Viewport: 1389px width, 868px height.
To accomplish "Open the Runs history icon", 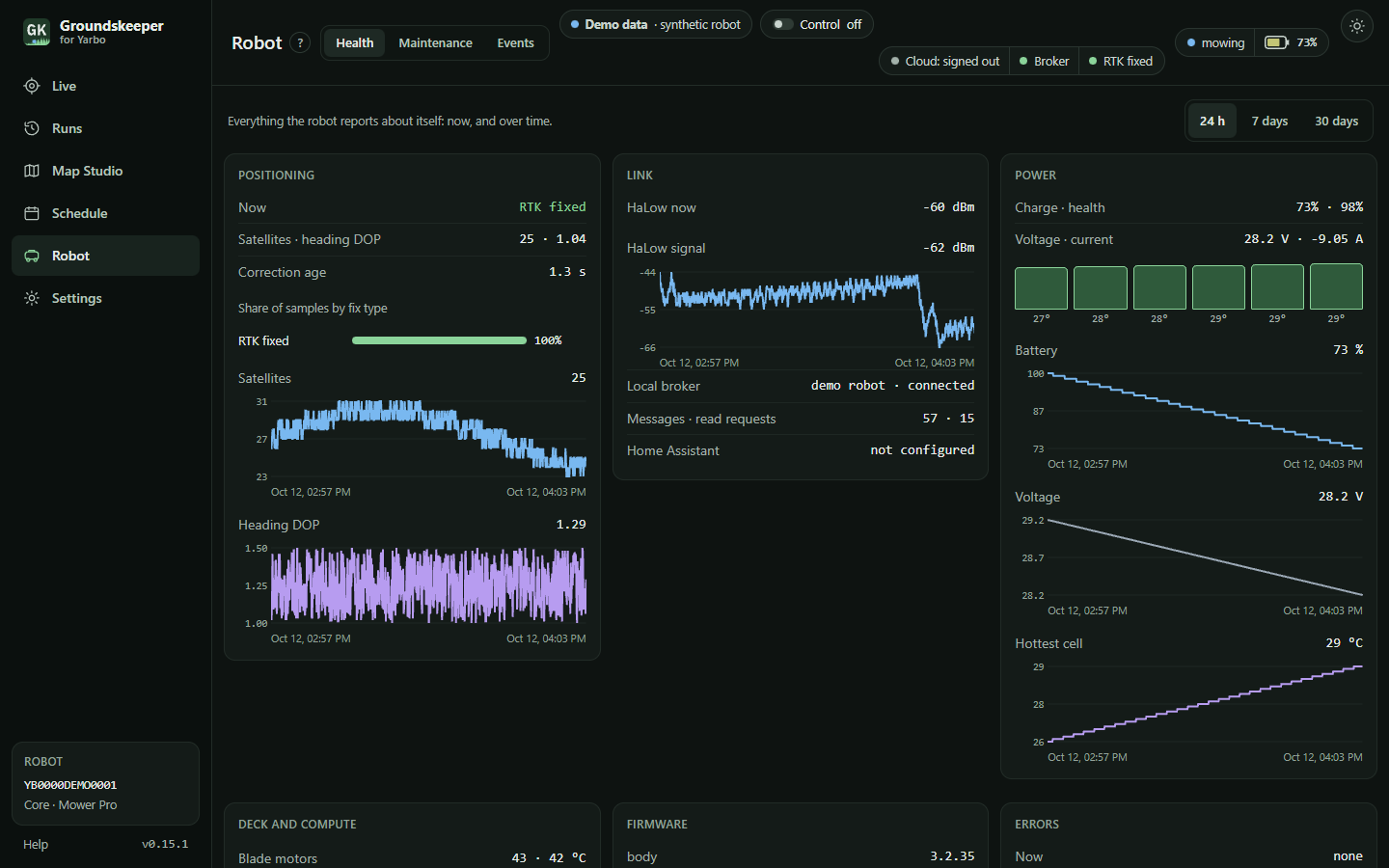I will [x=32, y=128].
